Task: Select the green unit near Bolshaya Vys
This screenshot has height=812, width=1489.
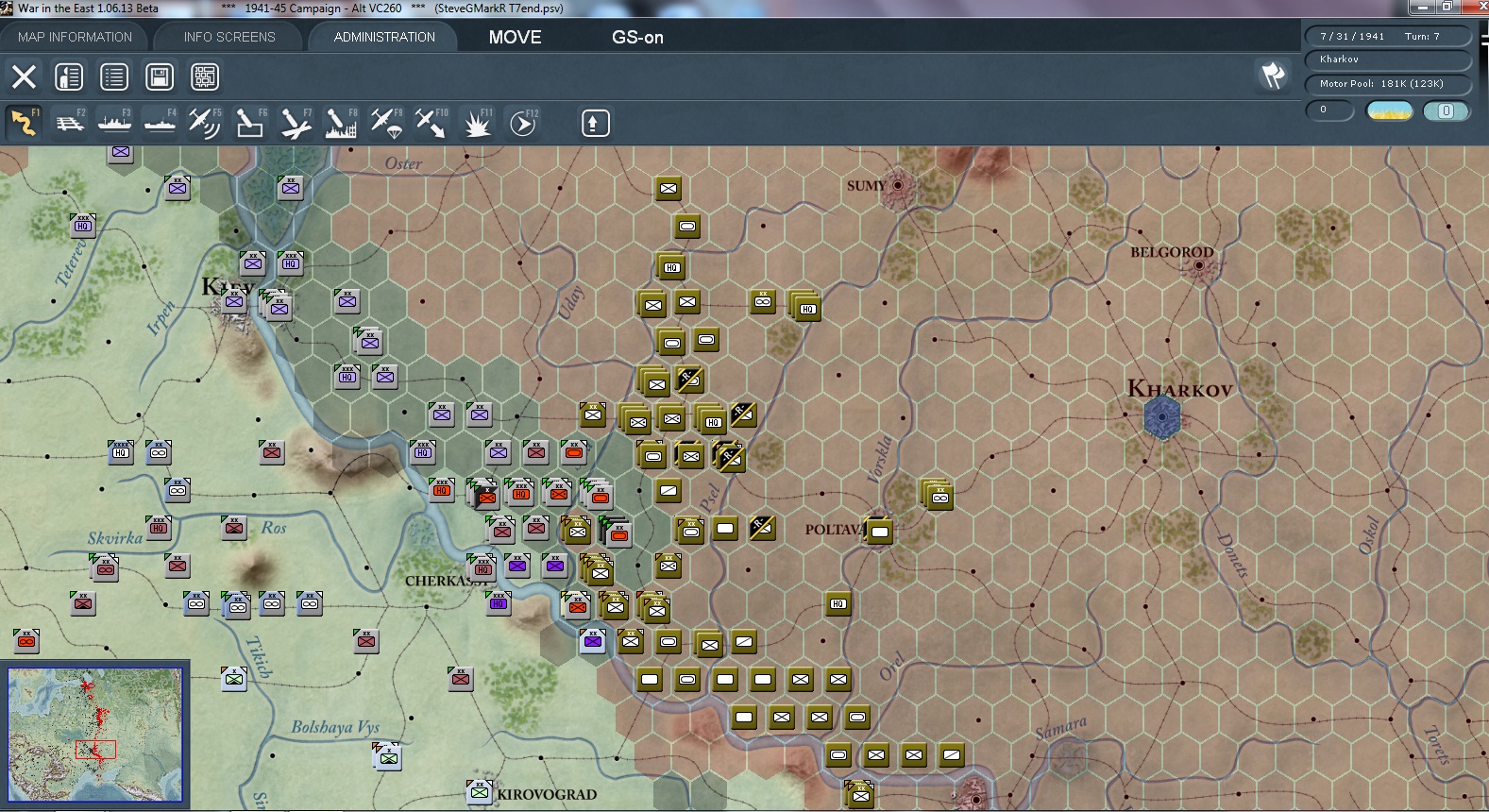Action: (387, 756)
